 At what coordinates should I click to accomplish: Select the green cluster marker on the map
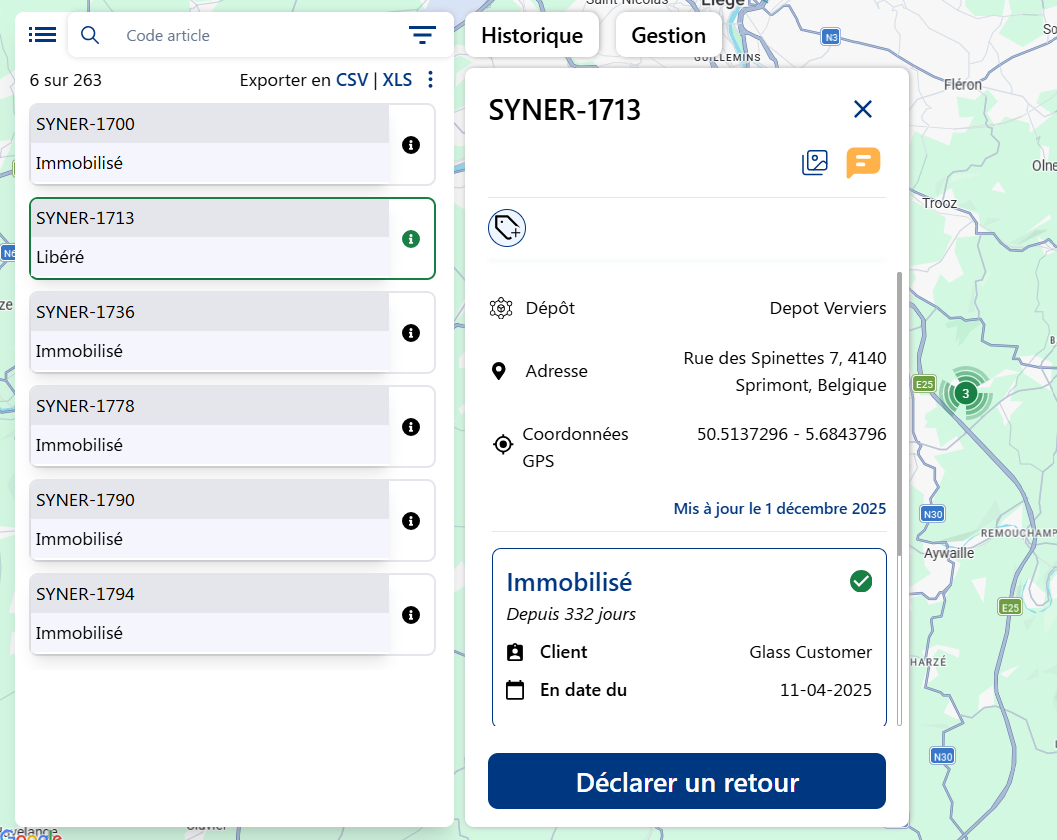coord(965,393)
